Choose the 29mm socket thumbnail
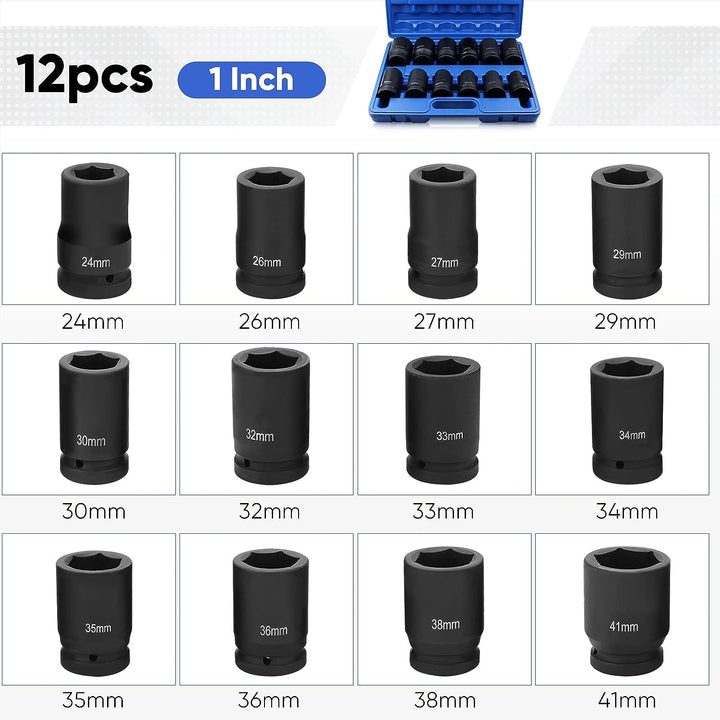 click(622, 229)
